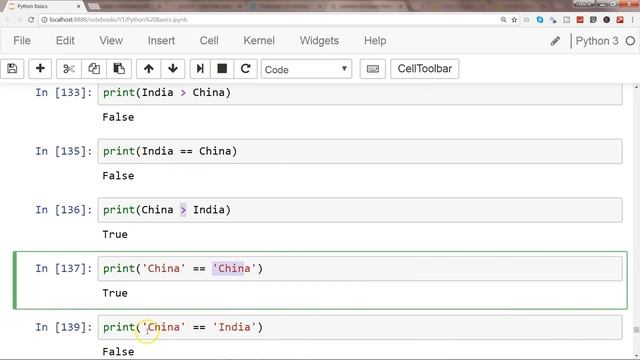This screenshot has height=360, width=640.
Task: Click the pencil edit-mode indicator icon
Action: 555,41
